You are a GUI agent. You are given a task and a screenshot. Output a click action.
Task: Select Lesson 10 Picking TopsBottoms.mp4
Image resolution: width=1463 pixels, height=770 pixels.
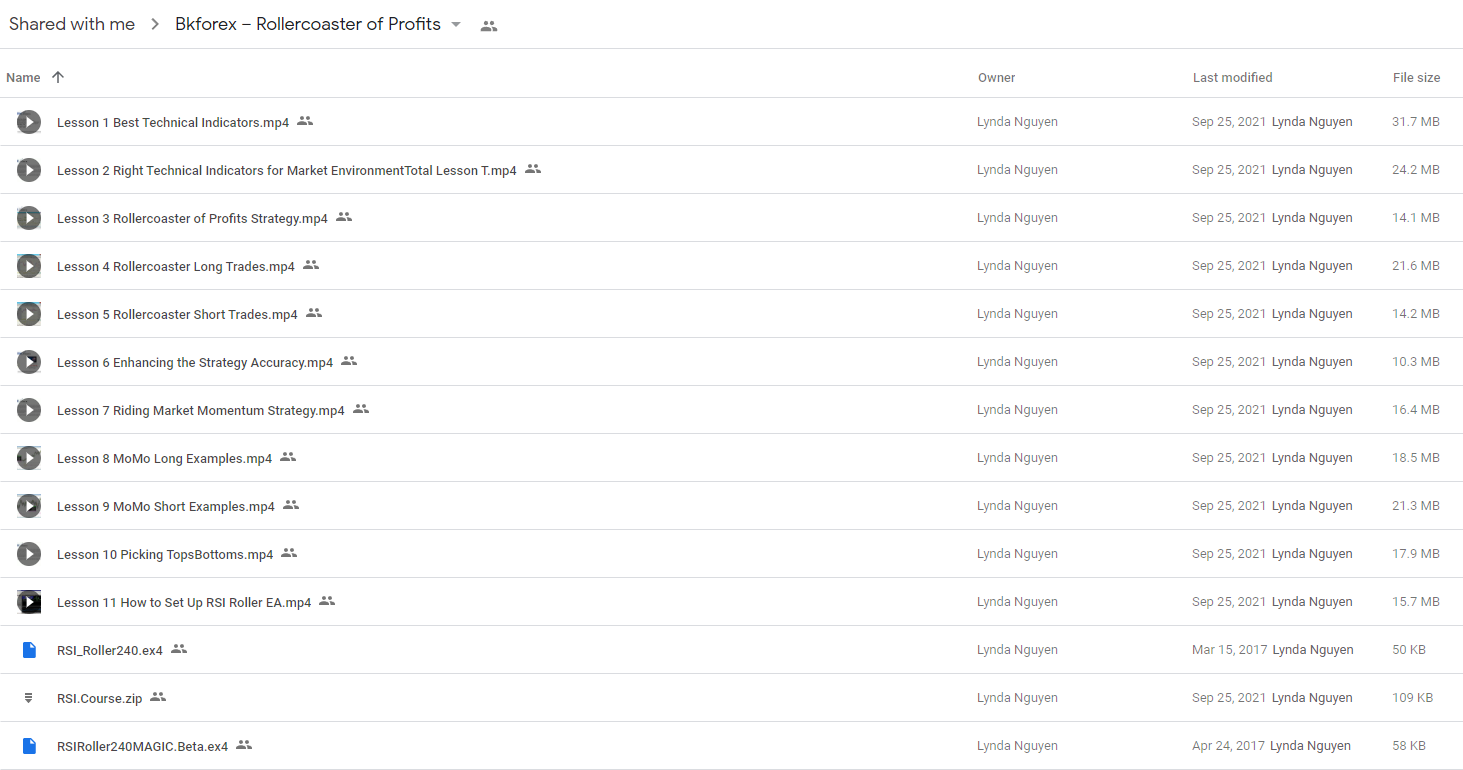[165, 554]
